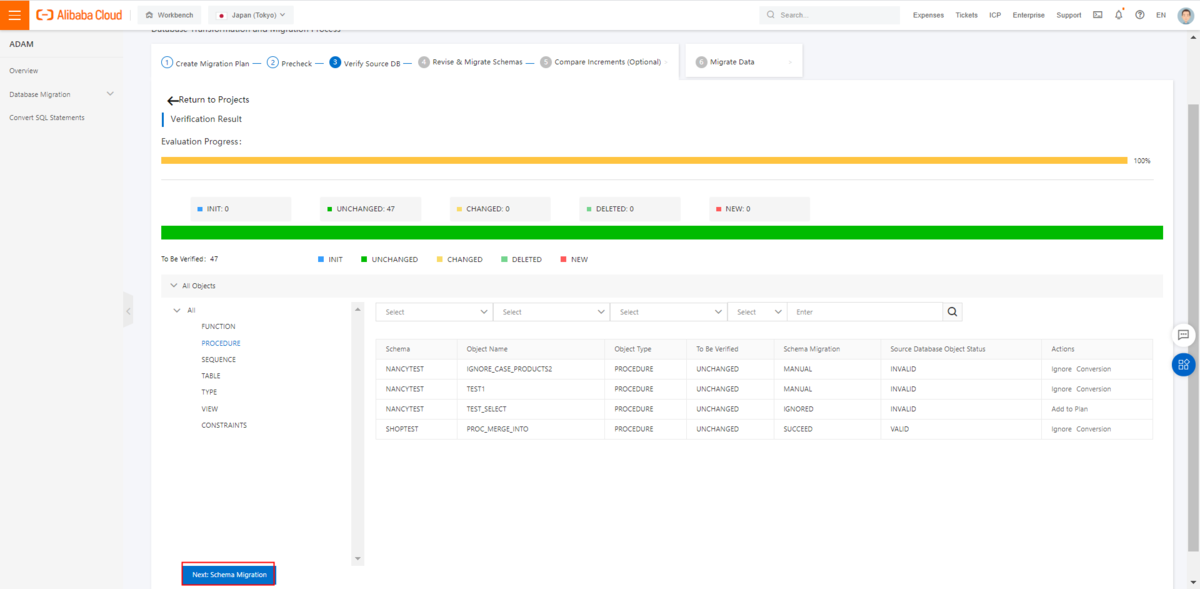Select SEQUENCE in object tree
The width and height of the screenshot is (1200, 589).
point(218,359)
